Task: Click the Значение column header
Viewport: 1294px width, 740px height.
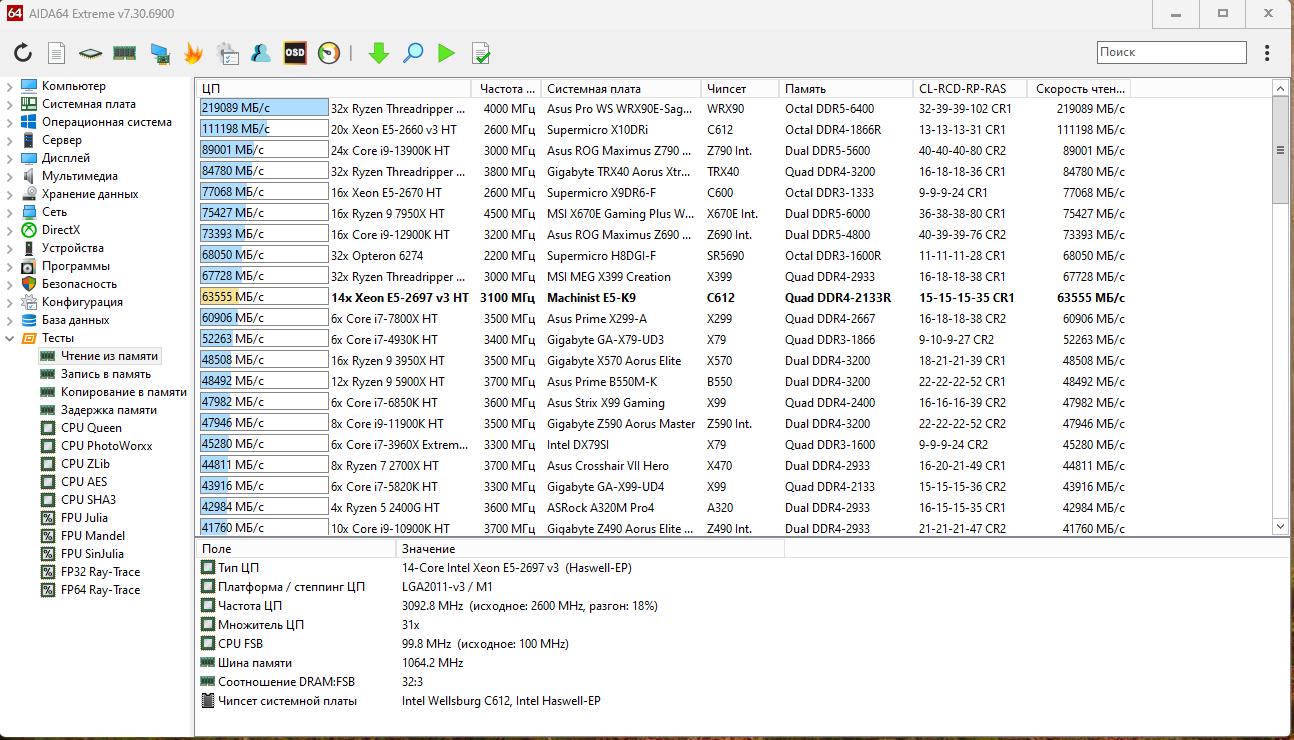Action: [x=590, y=549]
